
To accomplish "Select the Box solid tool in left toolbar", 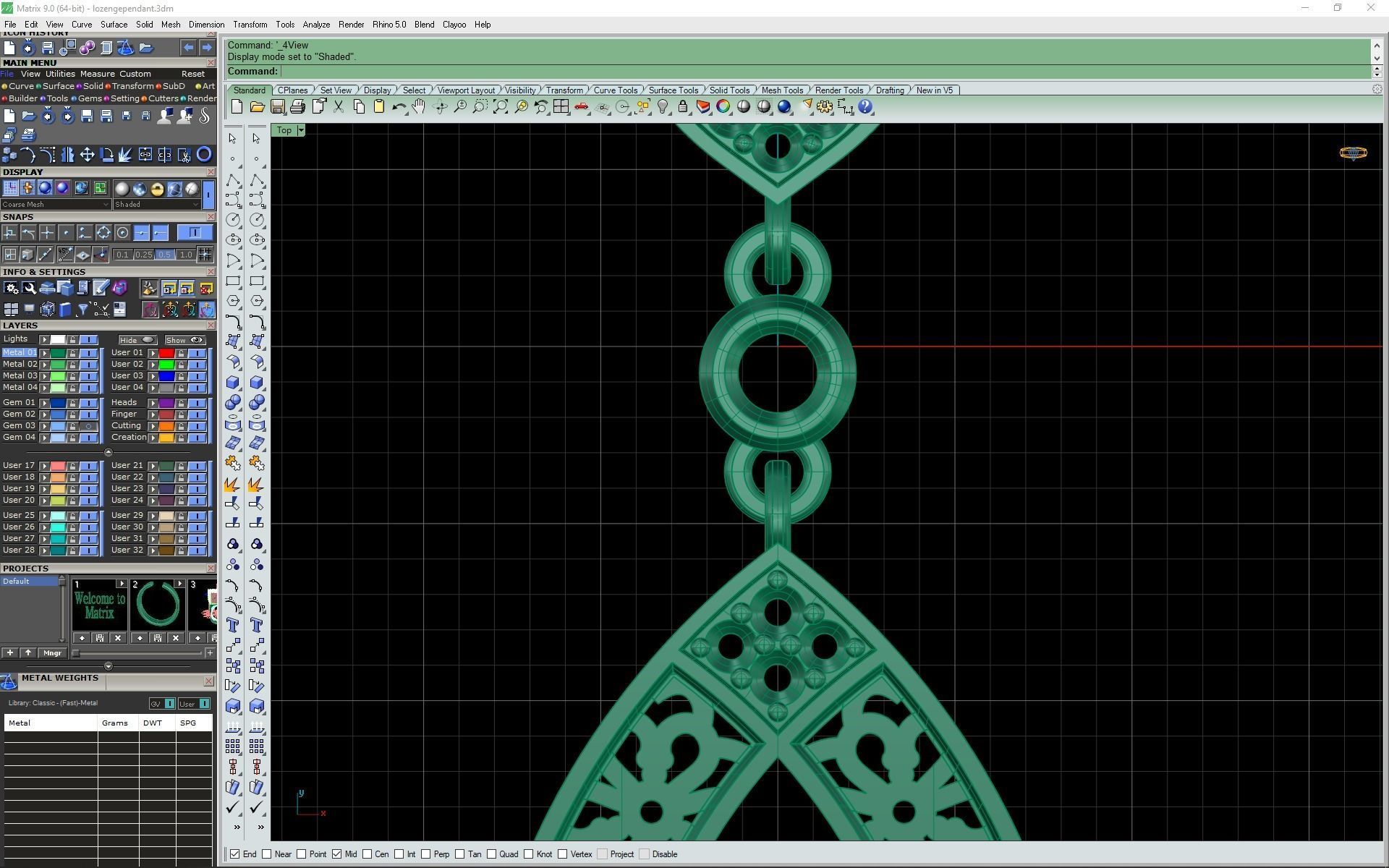I will (233, 382).
